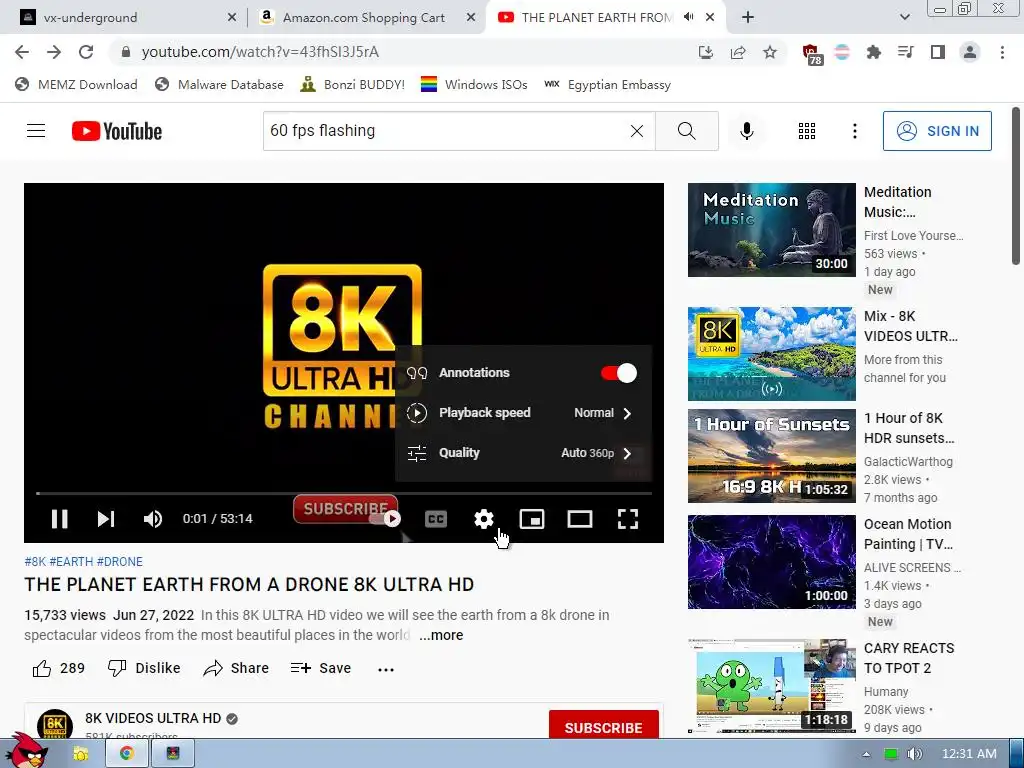Open miniplayer mode icon
This screenshot has width=1024, height=768.
coord(532,519)
